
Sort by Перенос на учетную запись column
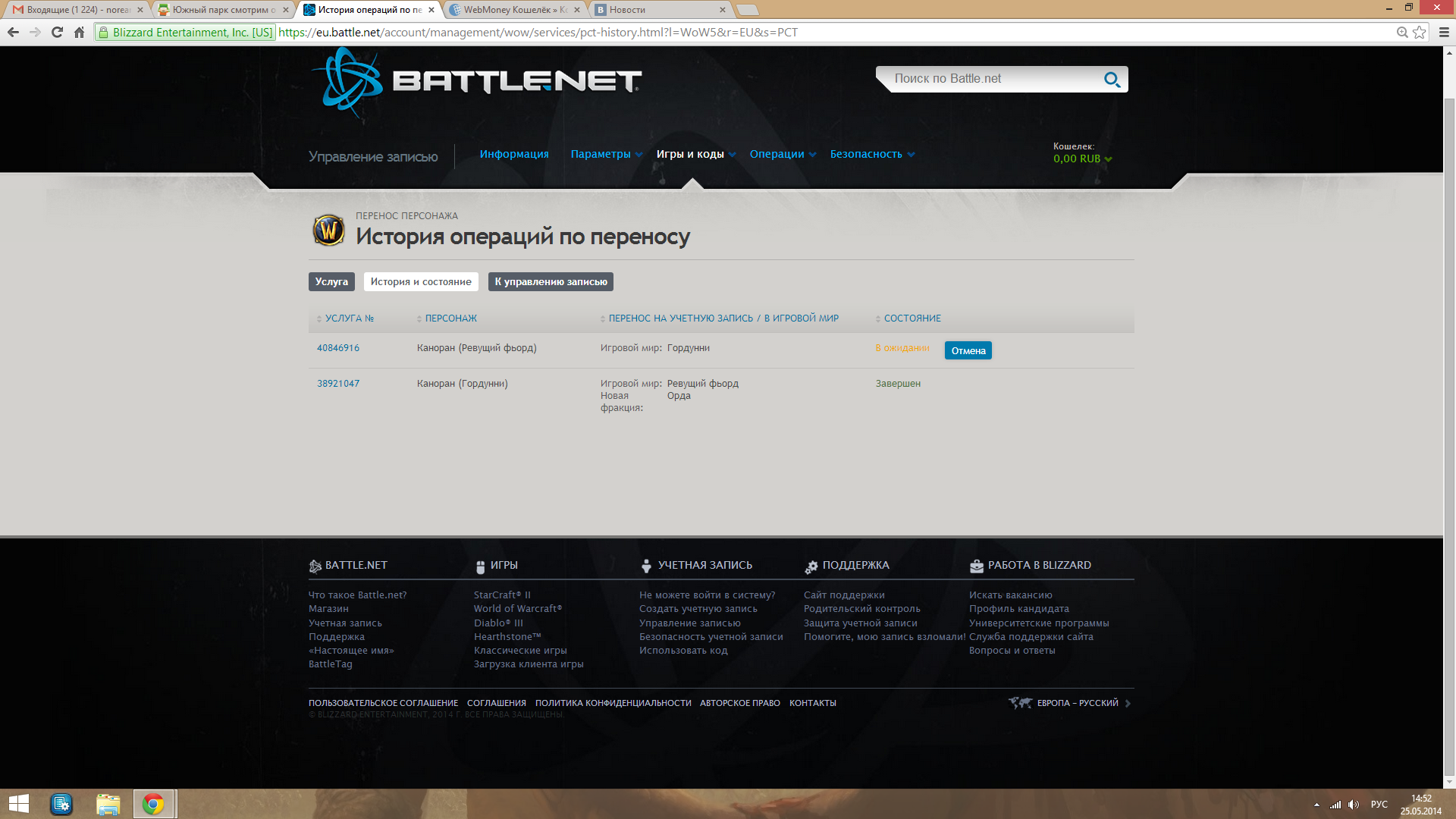tap(720, 318)
